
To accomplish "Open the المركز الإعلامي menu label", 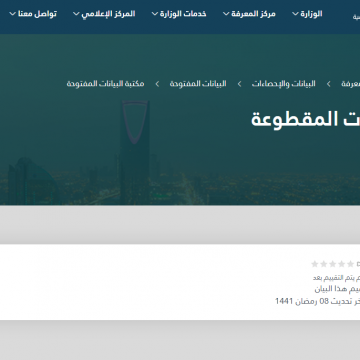I will pos(108,14).
